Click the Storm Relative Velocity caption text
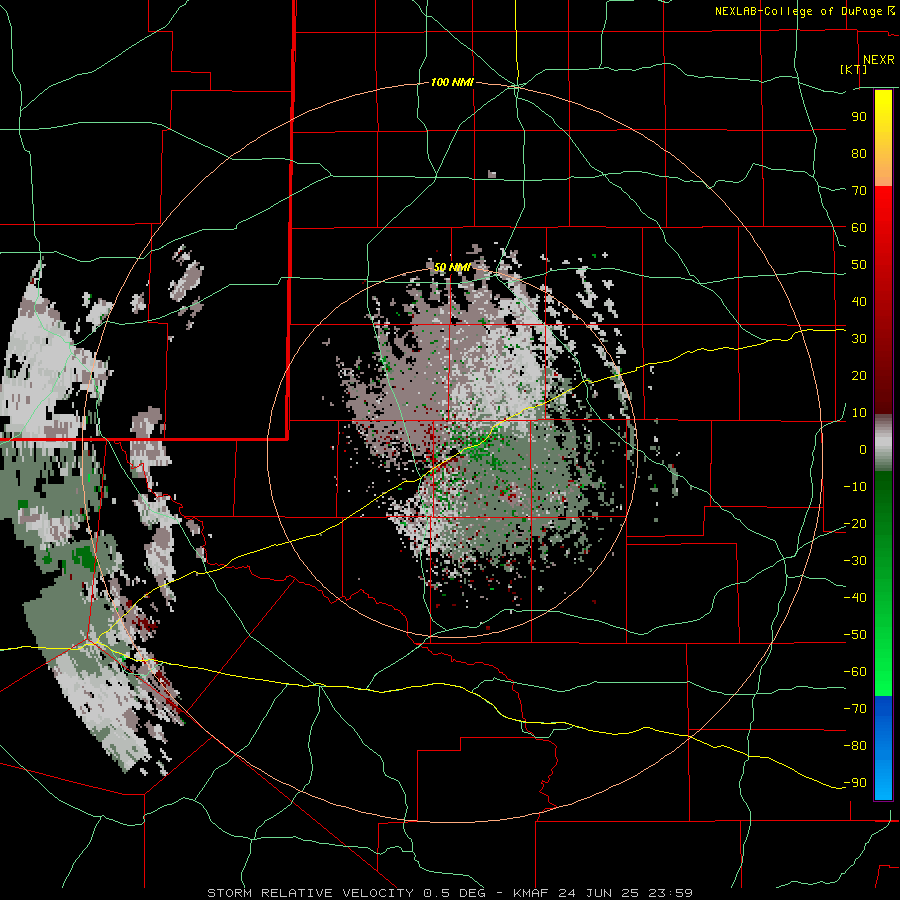 point(449,893)
